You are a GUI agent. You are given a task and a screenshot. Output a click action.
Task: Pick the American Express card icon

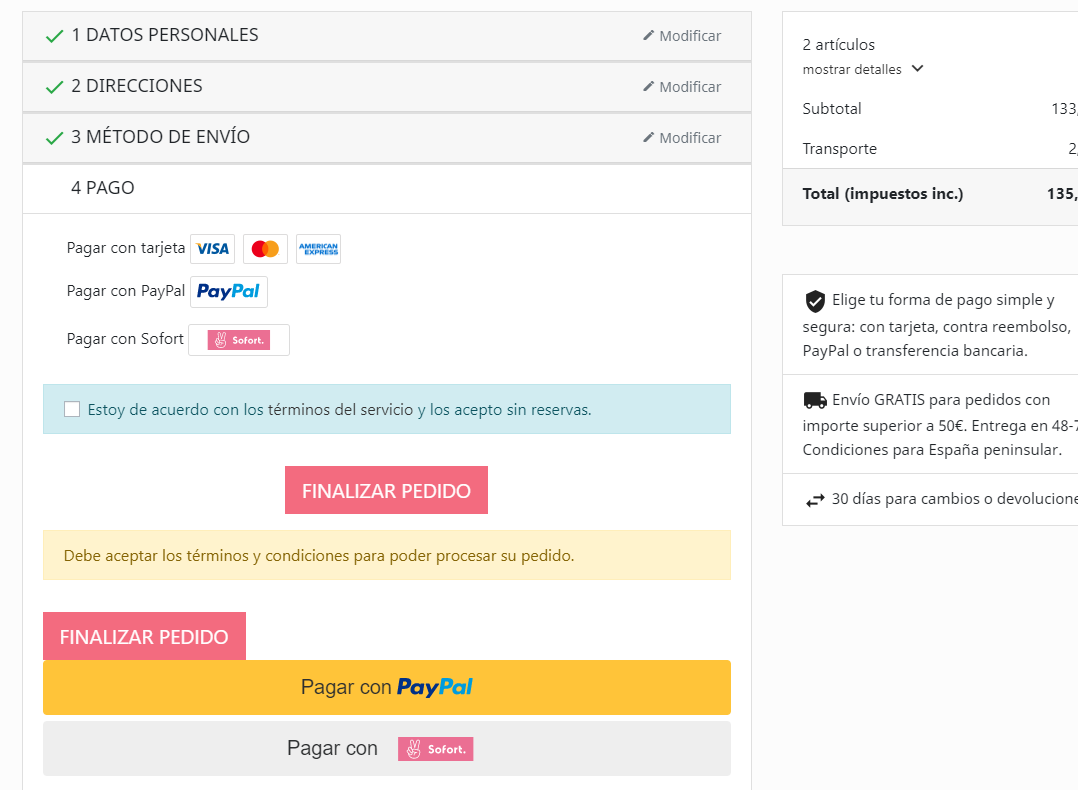click(318, 249)
